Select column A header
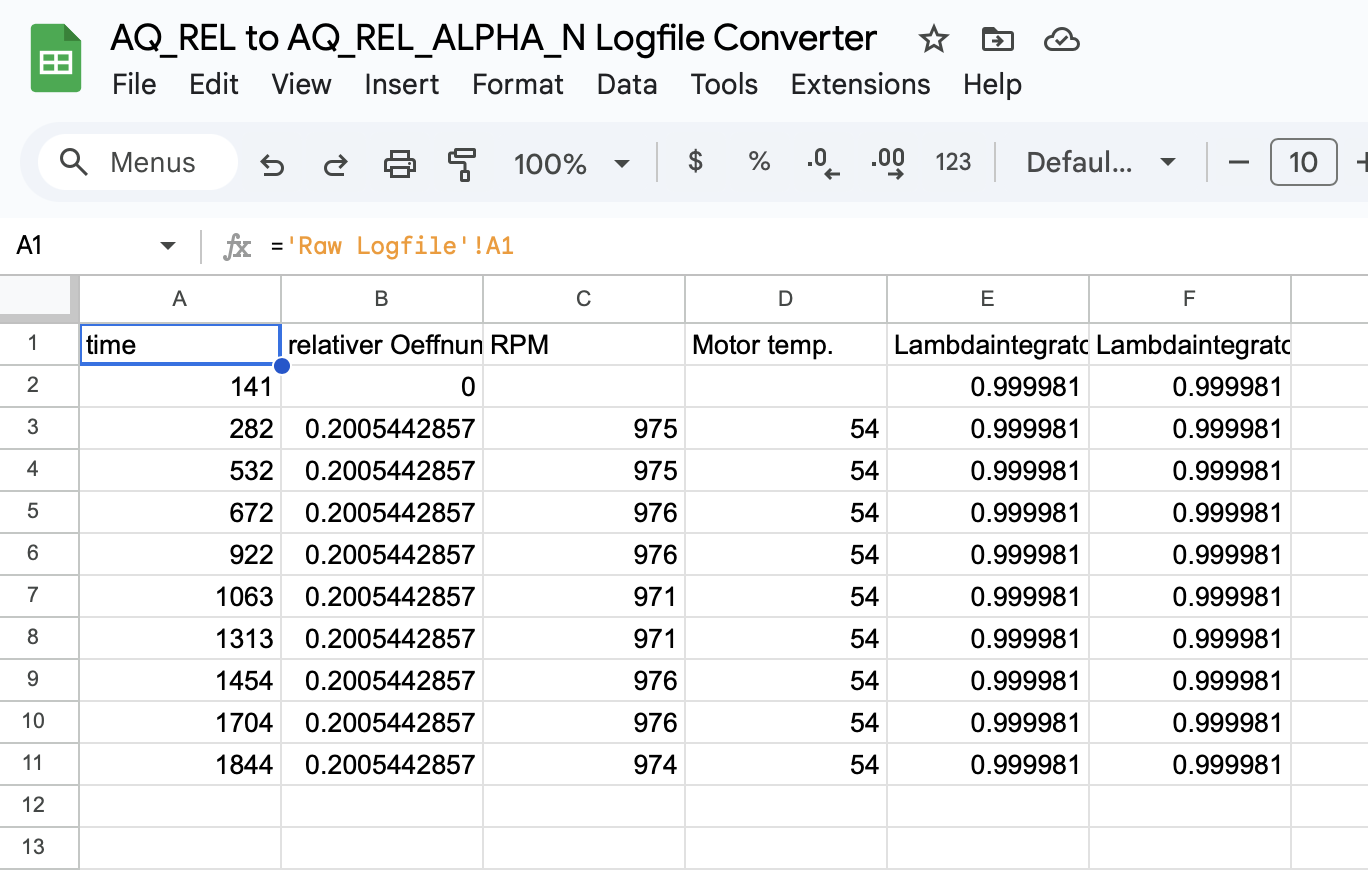1368x870 pixels. [180, 299]
